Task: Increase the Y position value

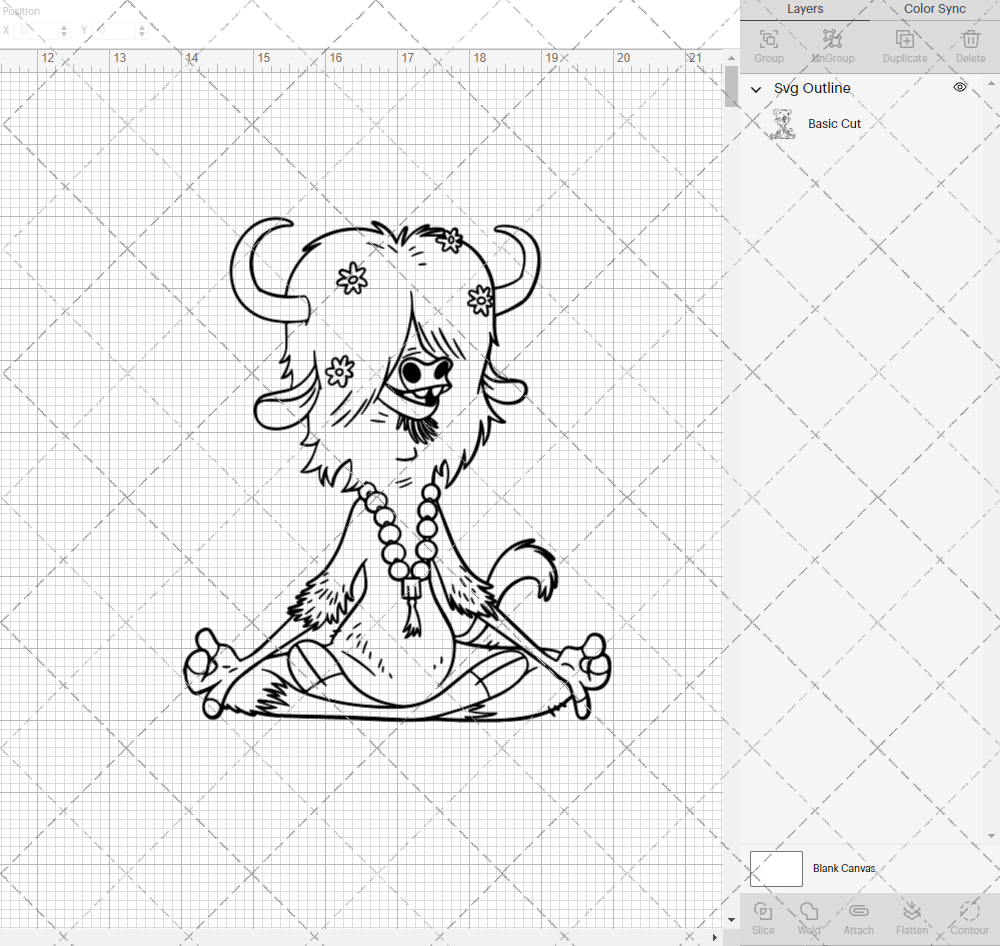Action: click(x=141, y=26)
